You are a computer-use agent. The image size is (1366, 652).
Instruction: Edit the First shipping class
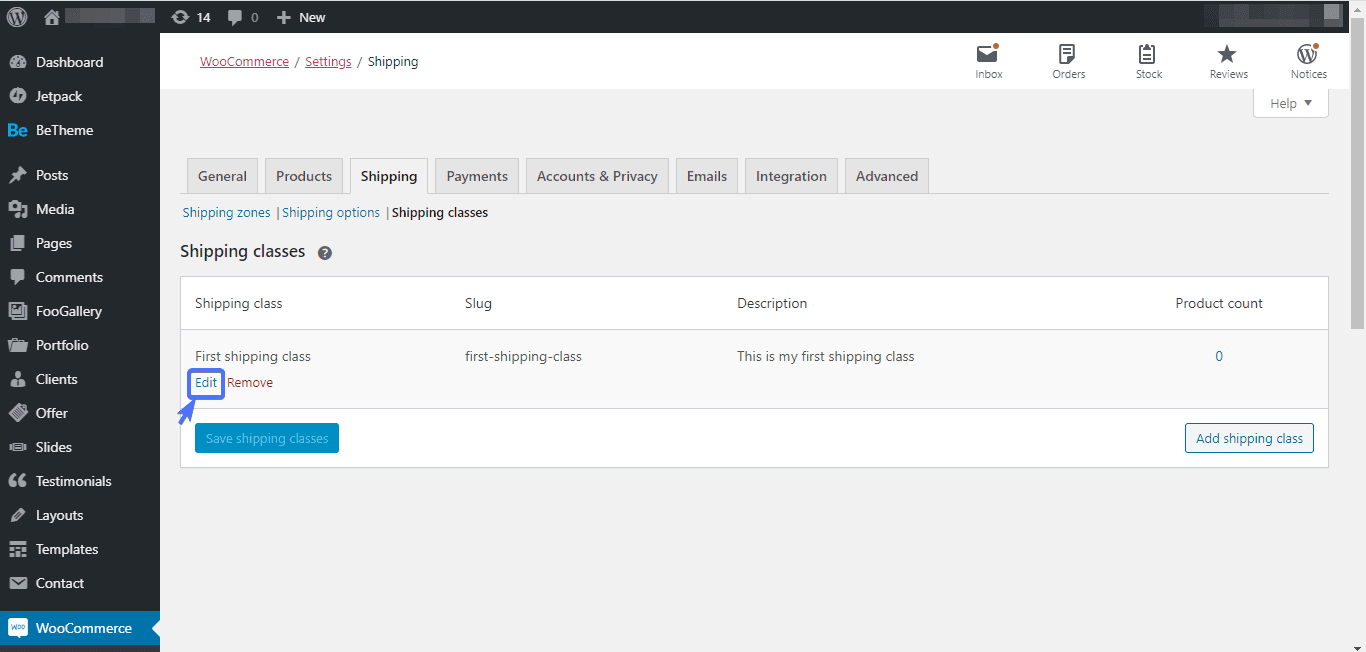[x=206, y=382]
